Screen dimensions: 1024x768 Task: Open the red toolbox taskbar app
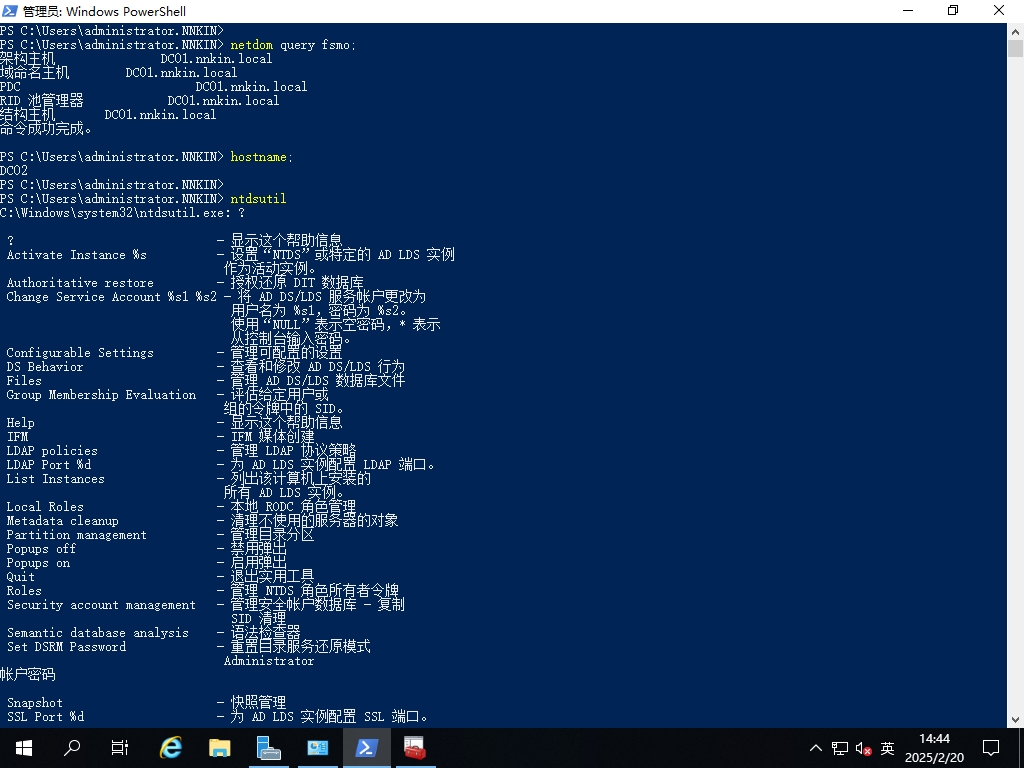(x=414, y=747)
